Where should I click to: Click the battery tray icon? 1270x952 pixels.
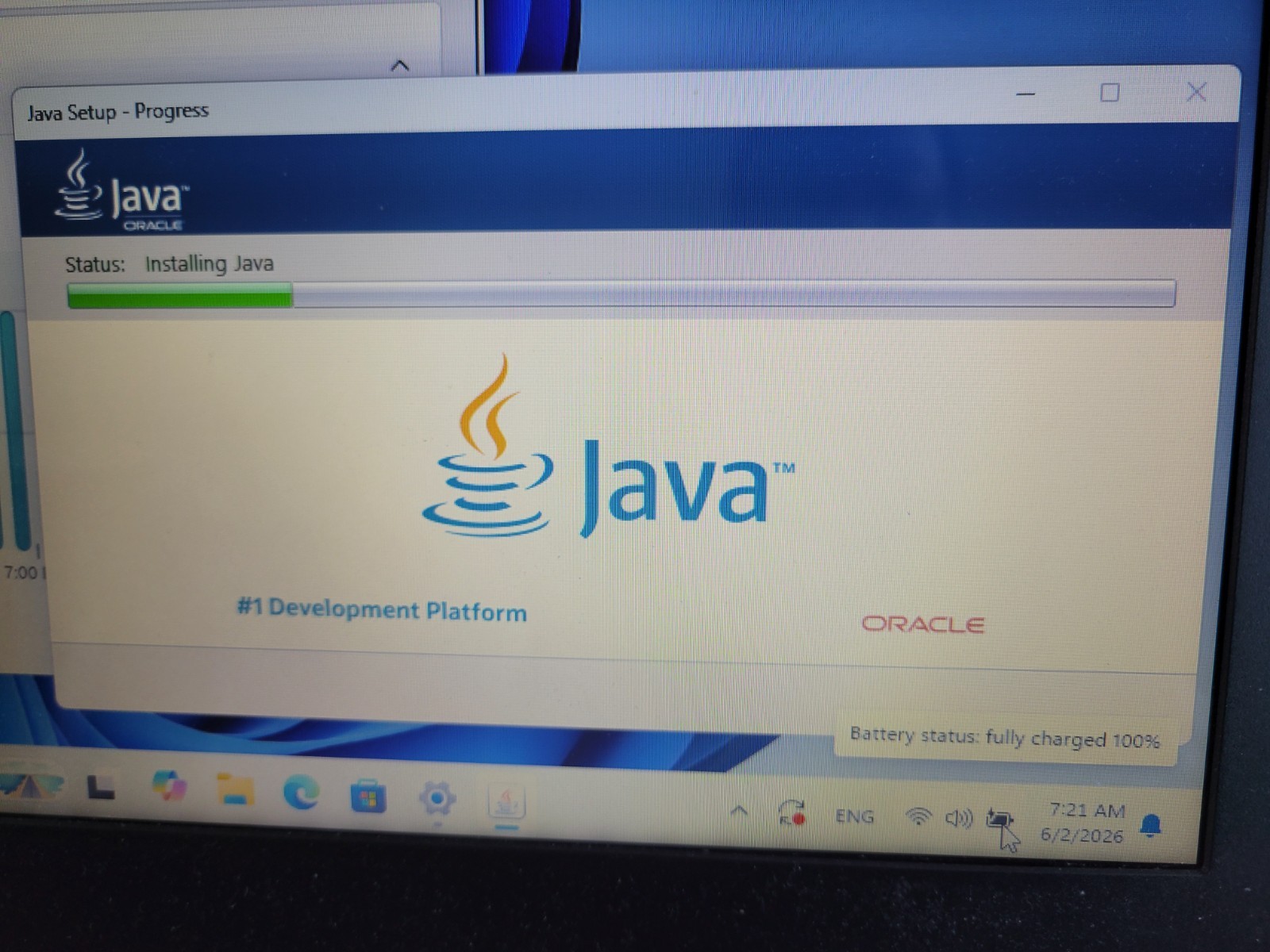[x=999, y=818]
